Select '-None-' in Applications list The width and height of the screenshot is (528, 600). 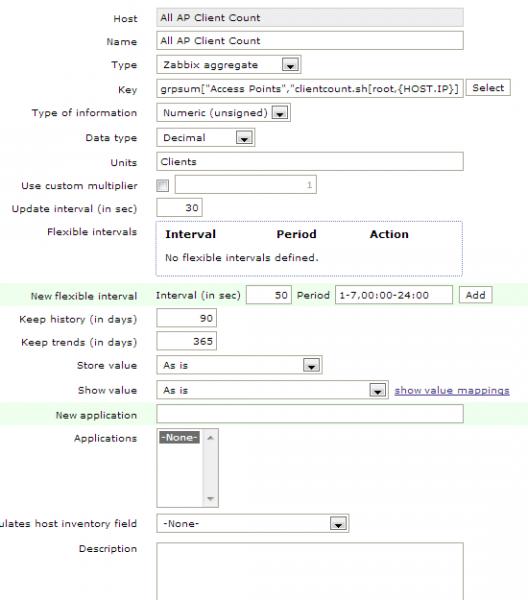[x=179, y=437]
